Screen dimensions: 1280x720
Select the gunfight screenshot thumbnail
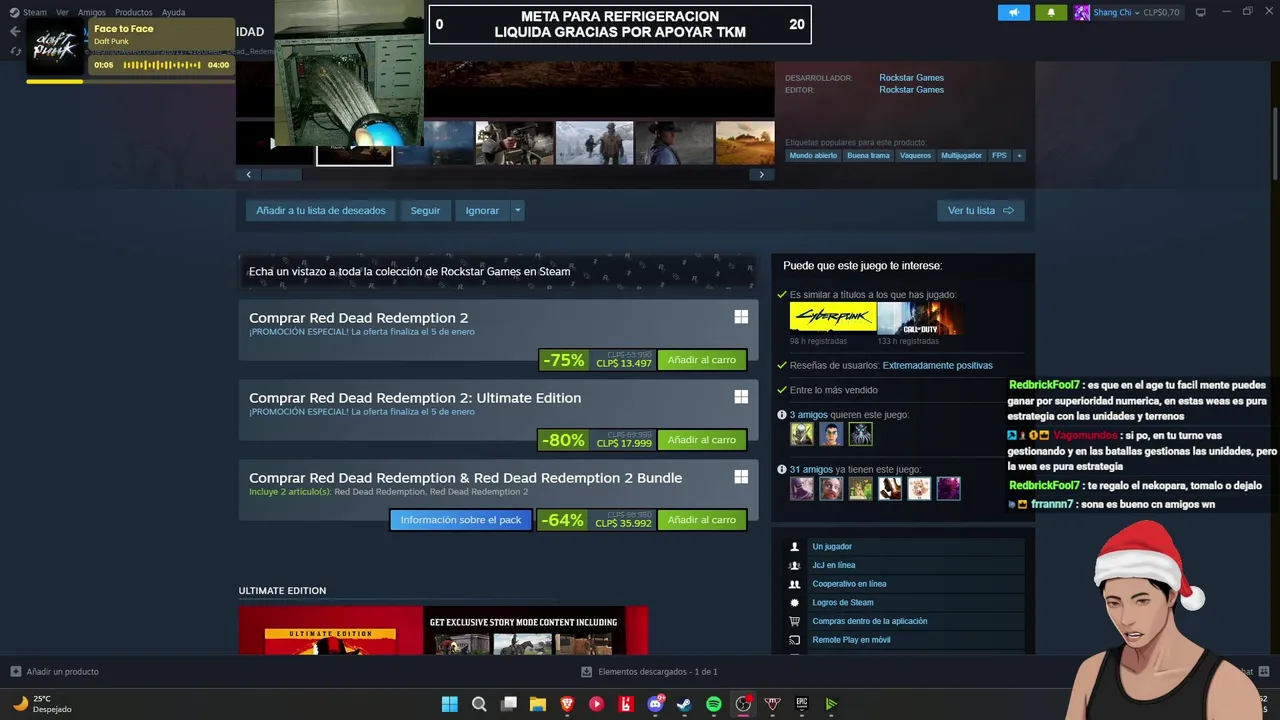click(514, 143)
